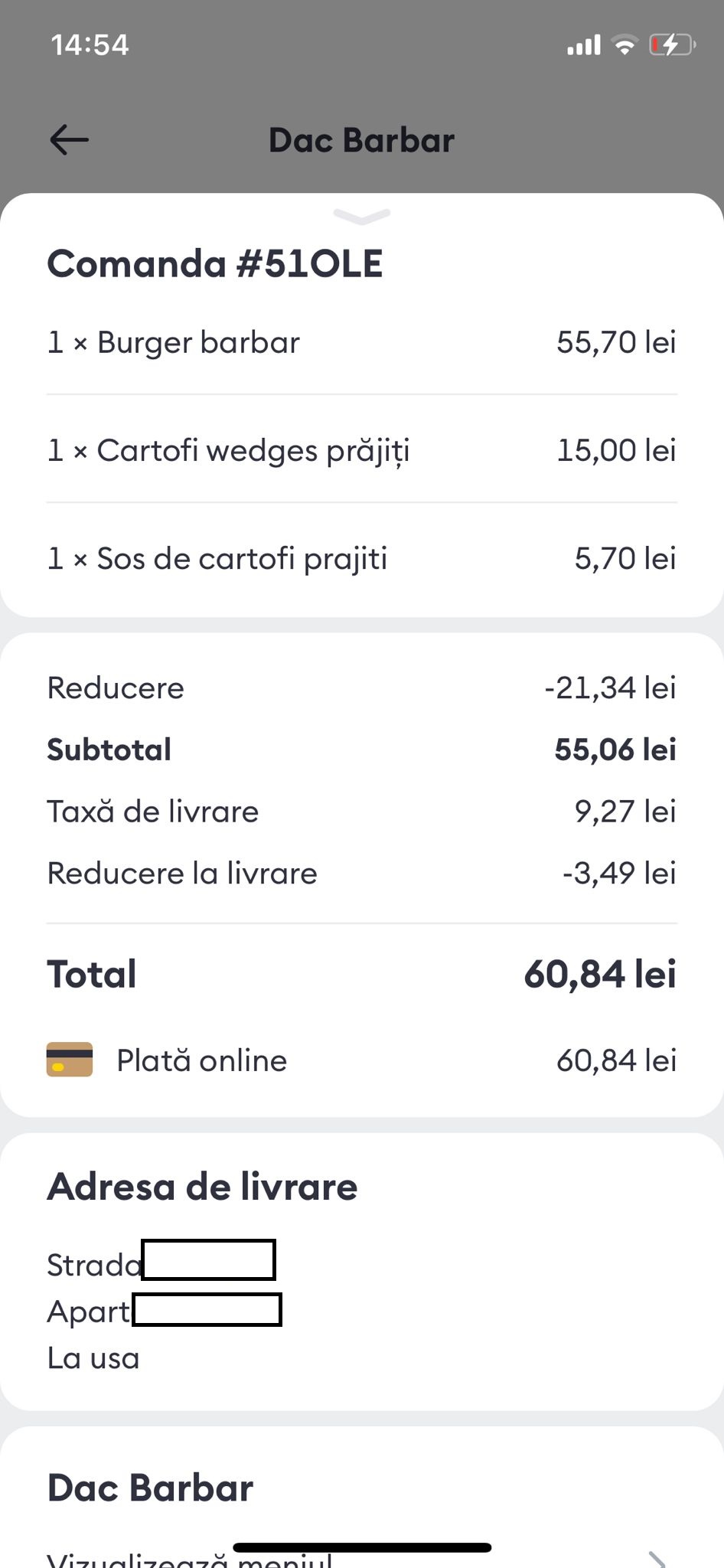Image resolution: width=724 pixels, height=1568 pixels.
Task: Tap the cellular signal bars icon
Action: pos(584,45)
